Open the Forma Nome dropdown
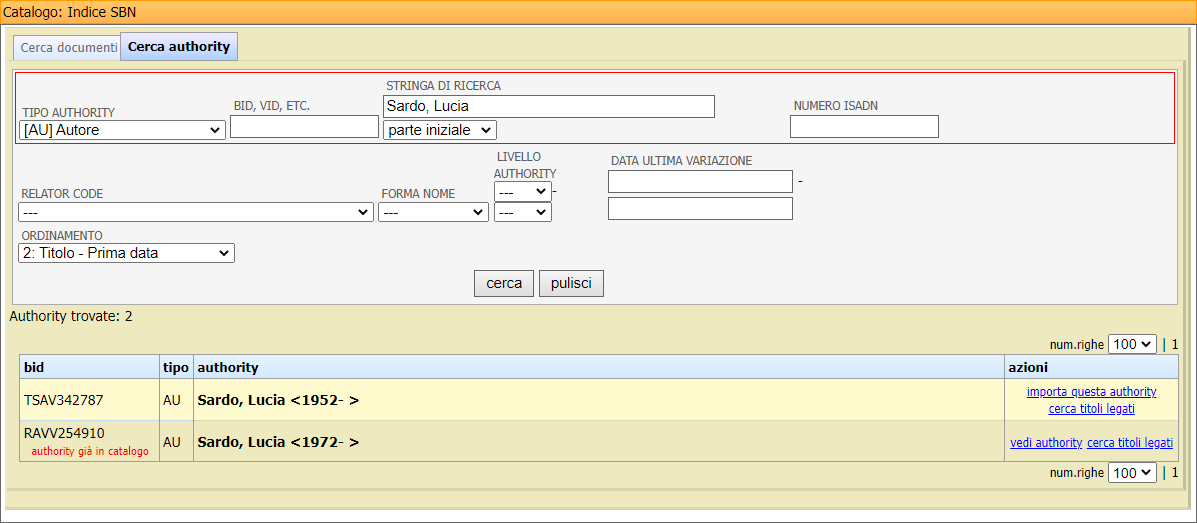 (433, 212)
